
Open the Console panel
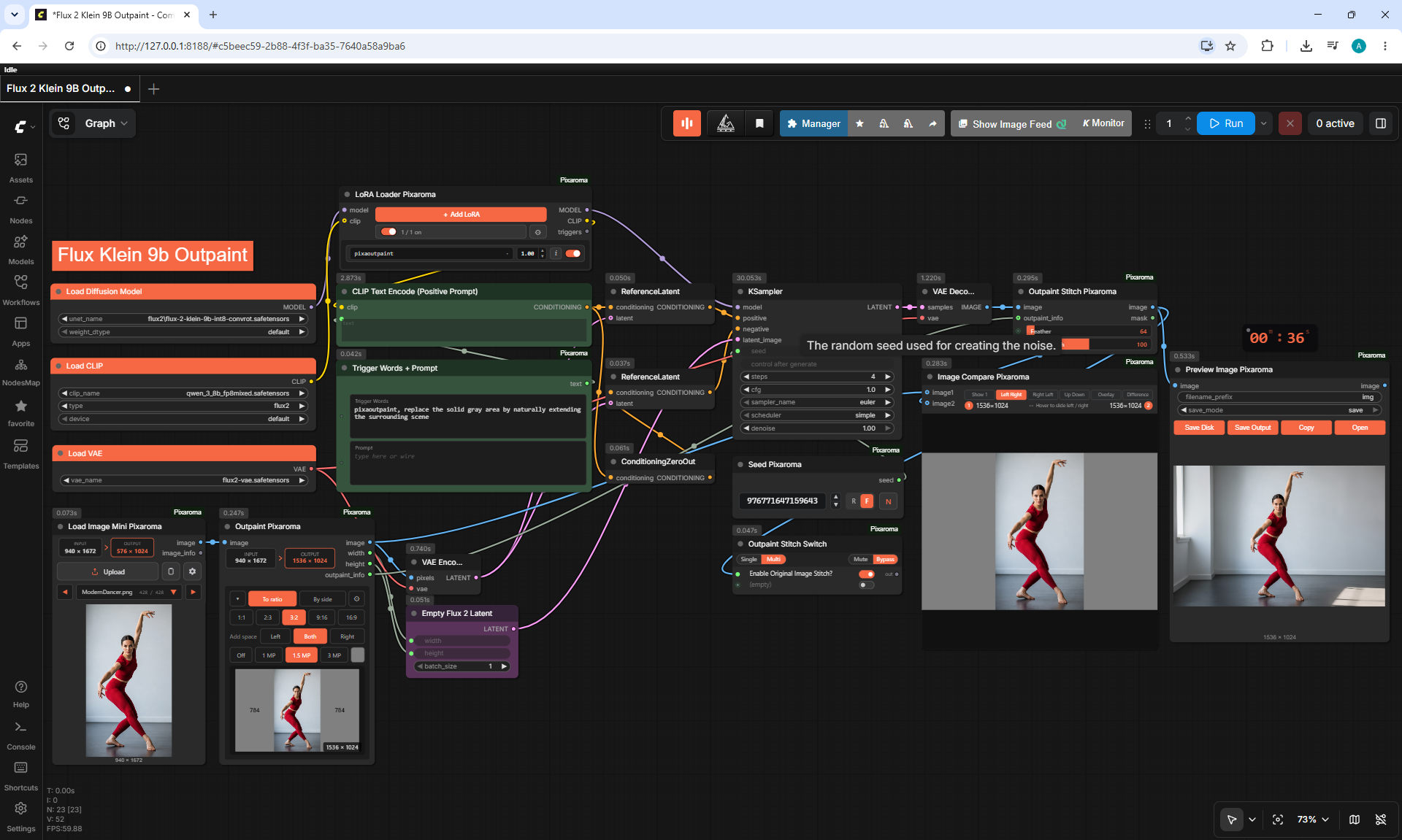pyautogui.click(x=20, y=735)
